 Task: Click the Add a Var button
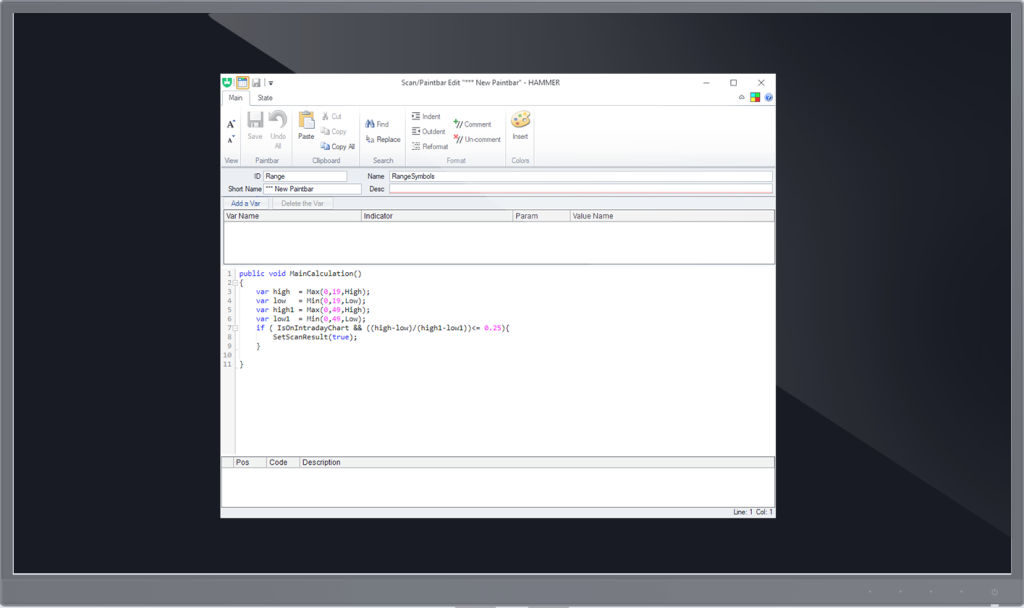pyautogui.click(x=246, y=203)
